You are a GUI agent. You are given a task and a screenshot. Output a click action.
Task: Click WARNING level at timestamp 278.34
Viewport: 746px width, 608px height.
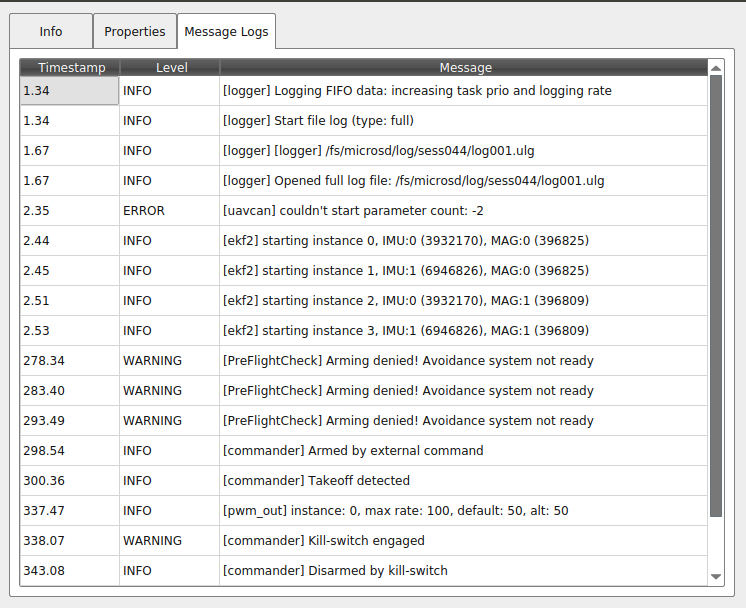[x=169, y=361]
